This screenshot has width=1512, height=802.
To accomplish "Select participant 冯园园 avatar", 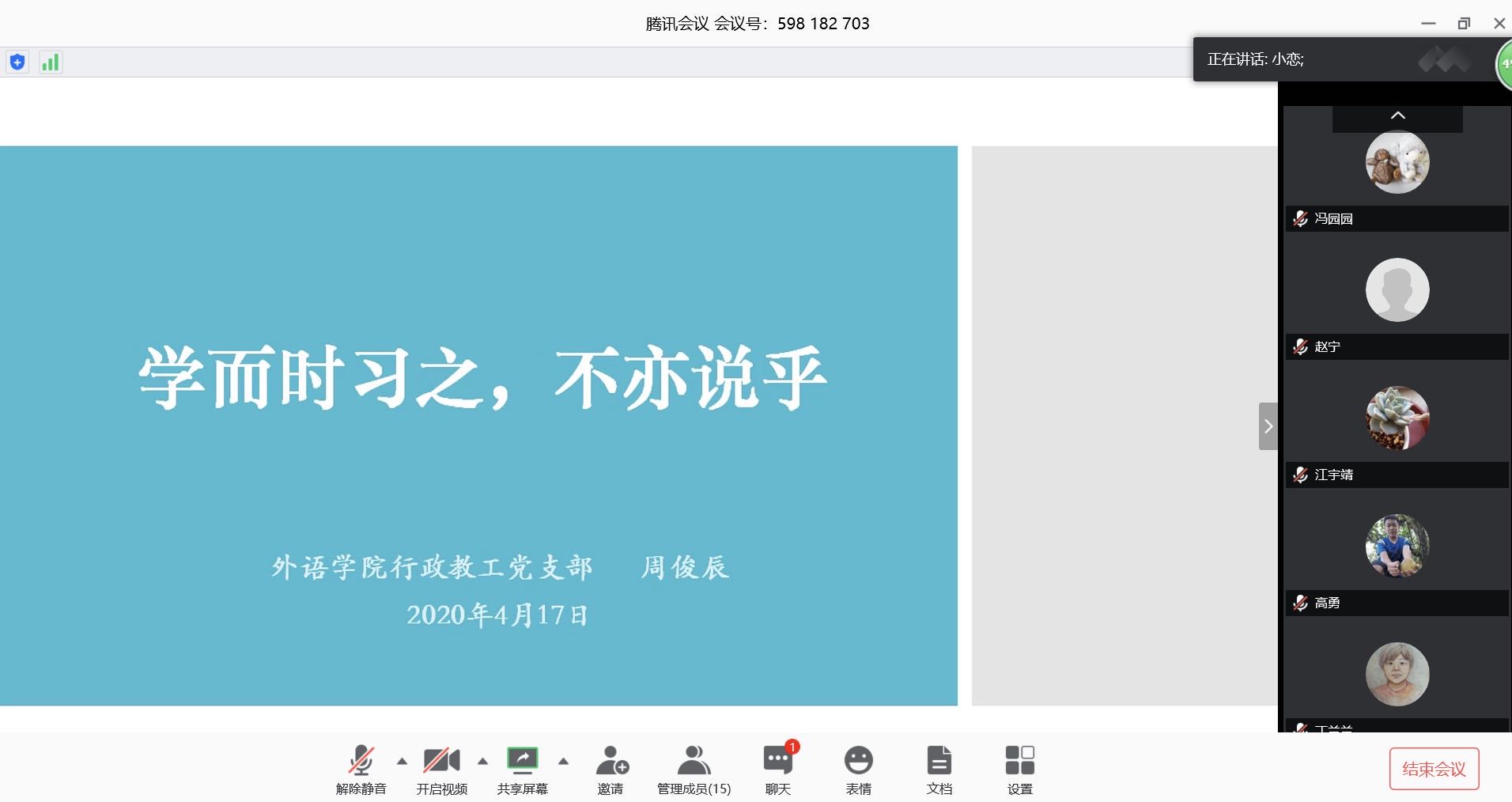I will point(1397,162).
